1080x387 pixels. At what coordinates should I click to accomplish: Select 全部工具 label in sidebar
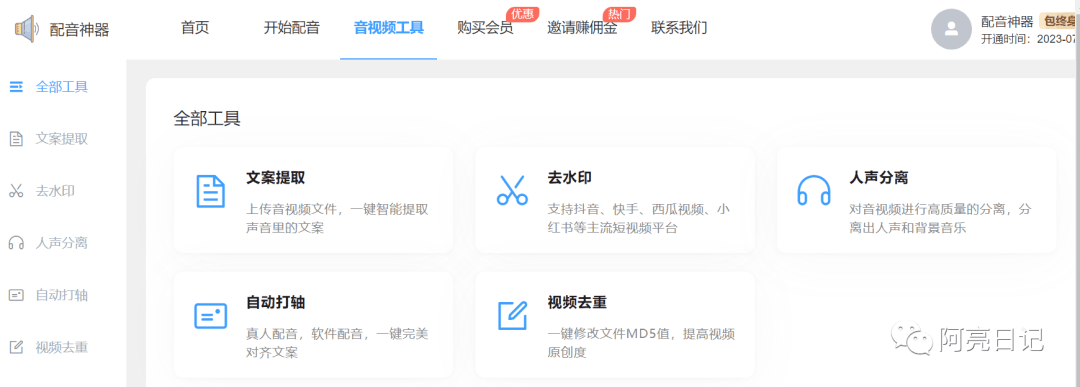coord(62,87)
